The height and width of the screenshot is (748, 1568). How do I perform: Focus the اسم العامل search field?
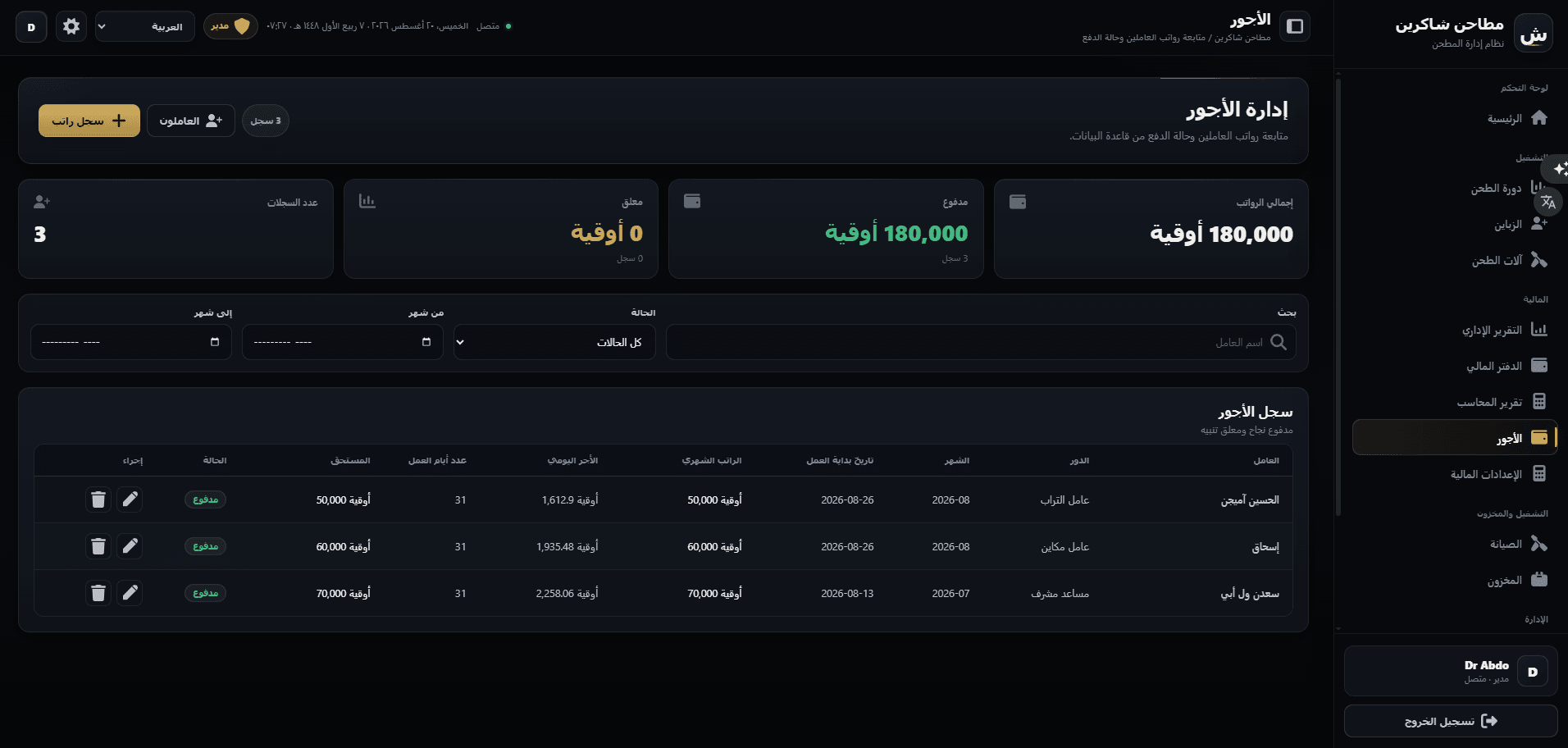click(981, 342)
